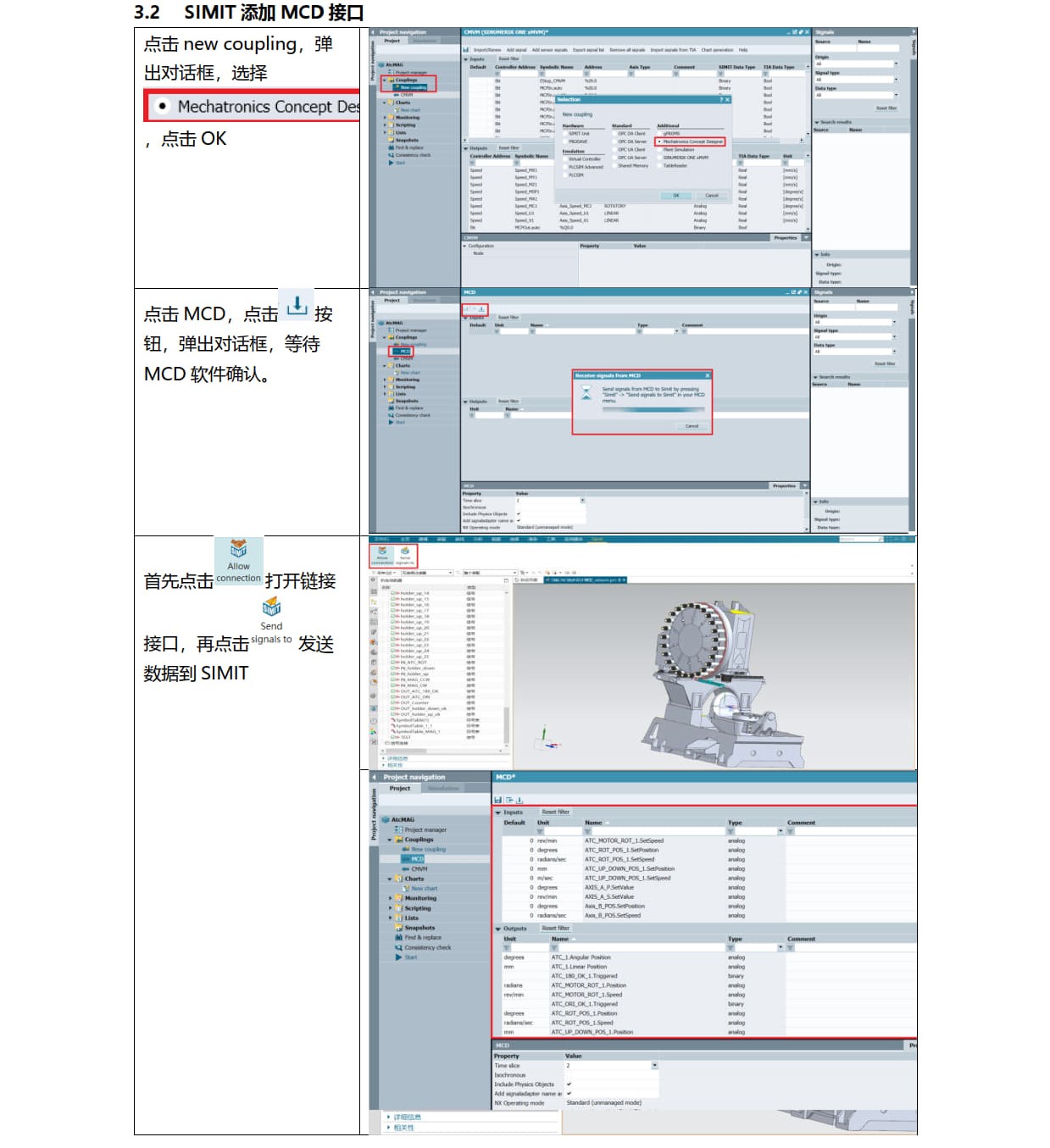
Task: Toggle Isochronous checkbox in MCD* properties
Action: (x=569, y=1074)
